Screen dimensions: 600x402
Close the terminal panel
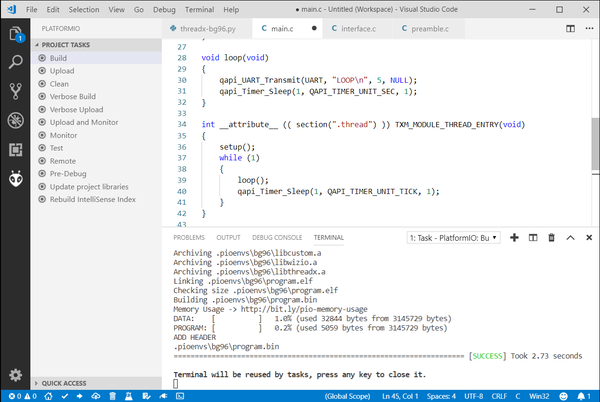[x=589, y=238]
